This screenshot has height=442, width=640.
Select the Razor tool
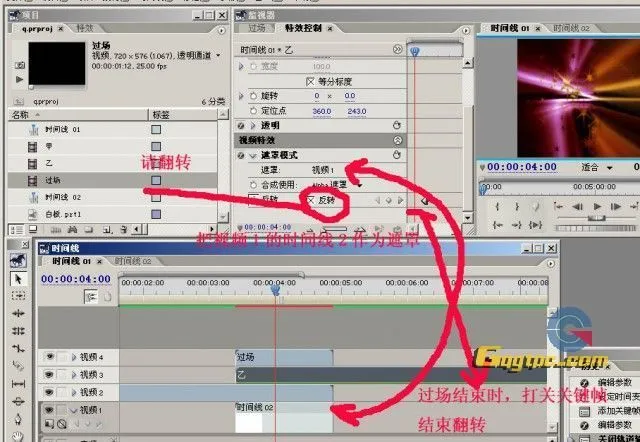click(19, 365)
